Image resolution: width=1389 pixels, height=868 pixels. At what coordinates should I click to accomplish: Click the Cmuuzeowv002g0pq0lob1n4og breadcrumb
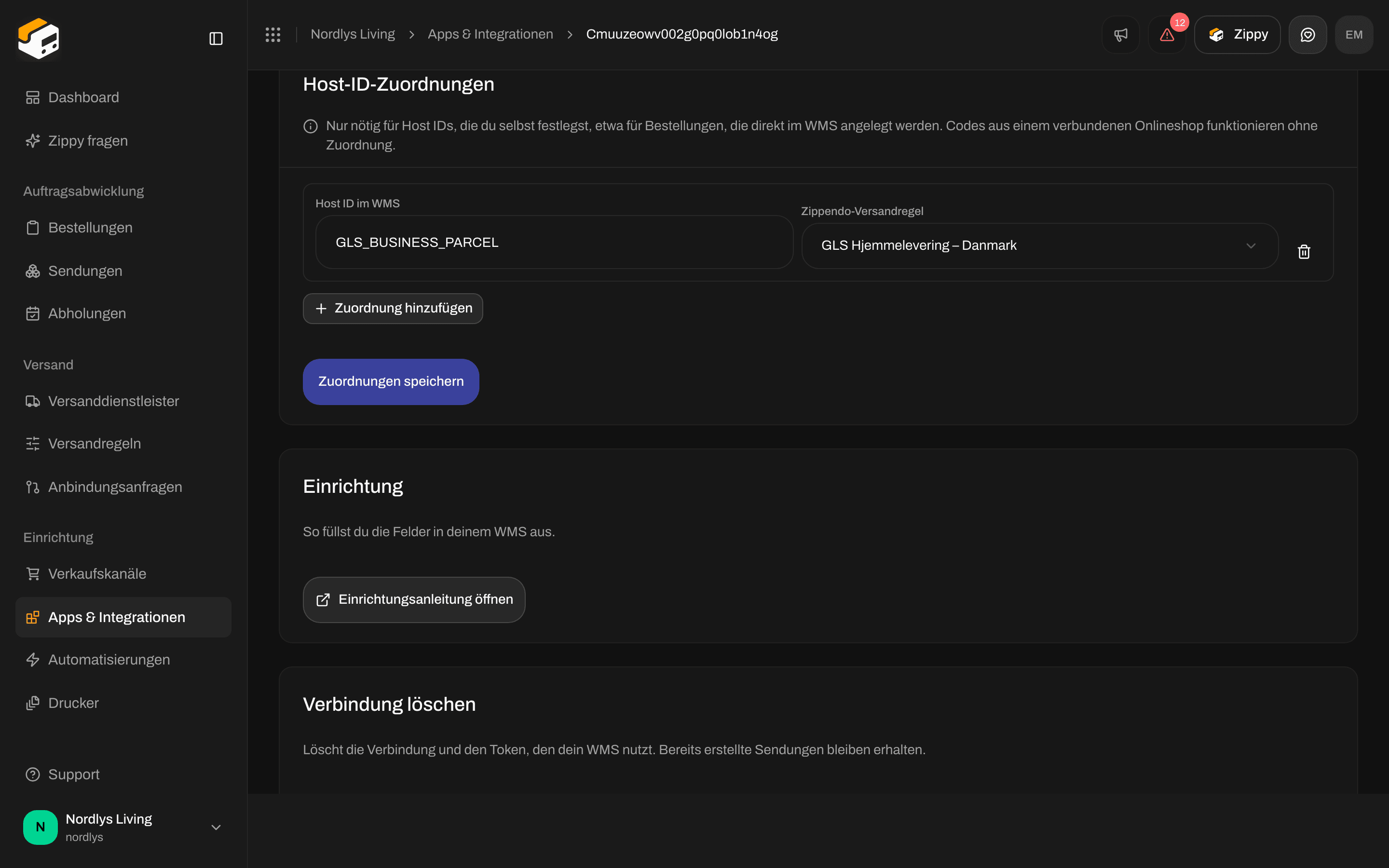coord(682,34)
